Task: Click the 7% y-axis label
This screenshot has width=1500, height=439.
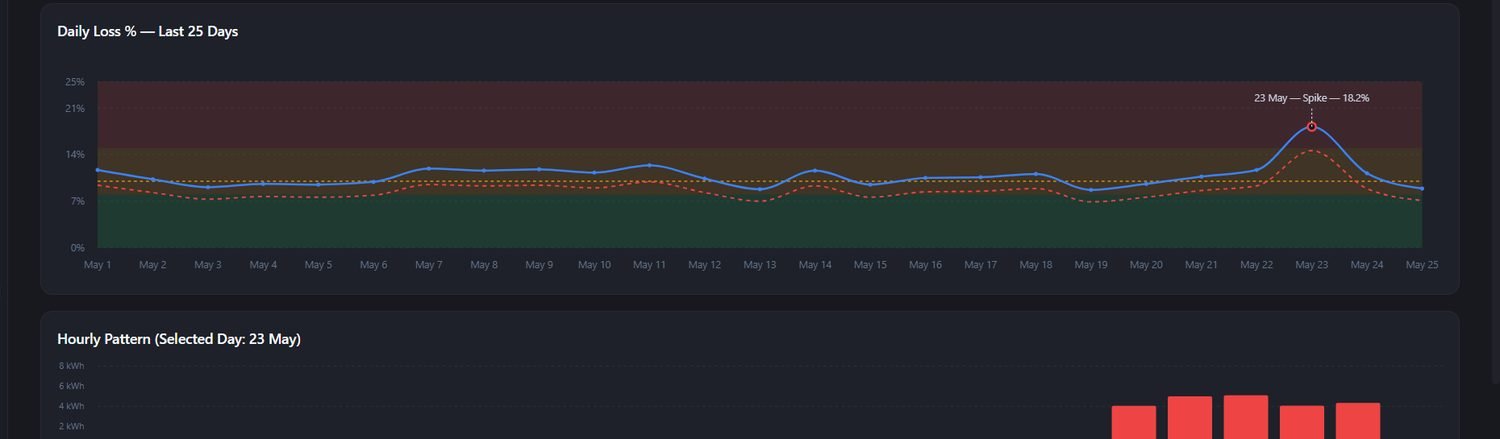Action: [x=77, y=201]
